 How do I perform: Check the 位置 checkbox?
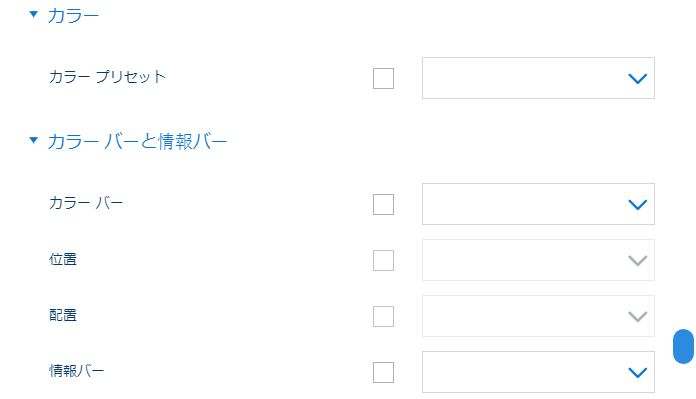(x=384, y=260)
